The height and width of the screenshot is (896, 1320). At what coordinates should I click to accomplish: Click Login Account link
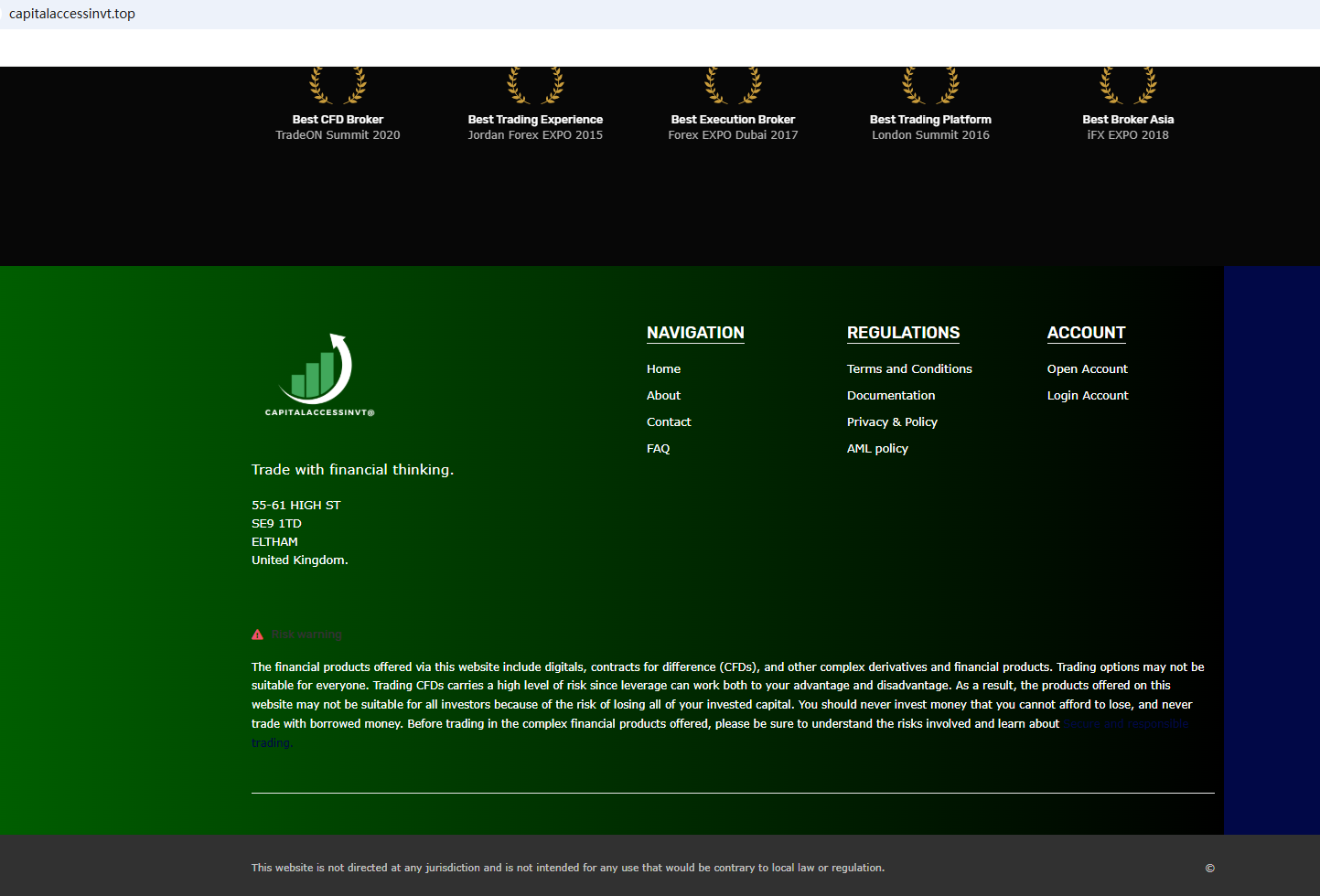click(x=1088, y=396)
